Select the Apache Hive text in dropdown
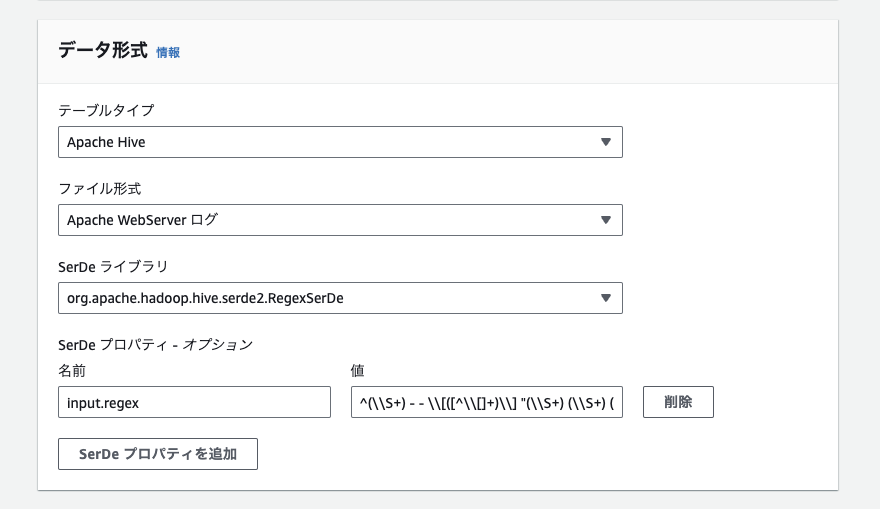The width and height of the screenshot is (880, 509). pyautogui.click(x=106, y=143)
